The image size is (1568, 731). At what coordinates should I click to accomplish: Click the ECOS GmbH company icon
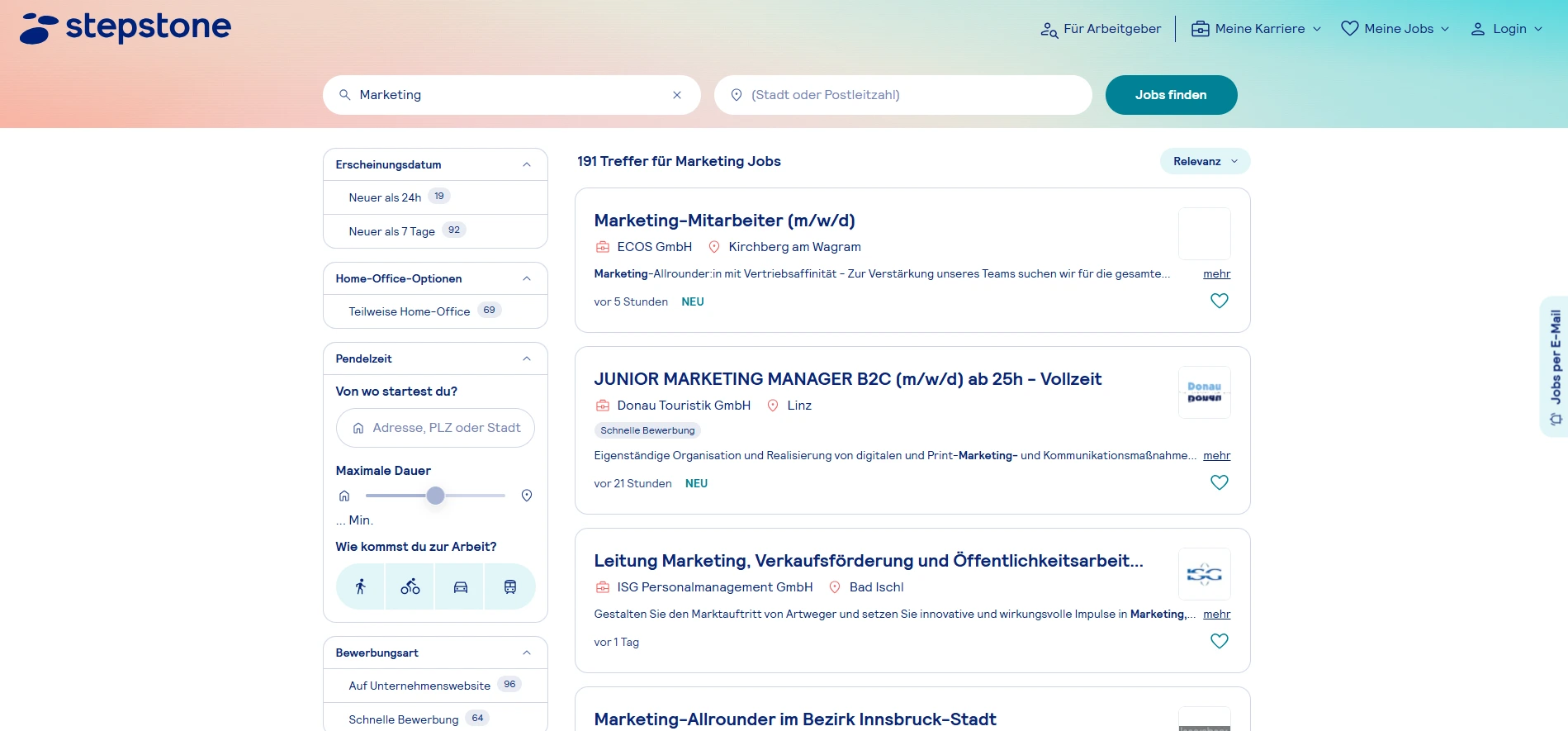pyautogui.click(x=603, y=247)
